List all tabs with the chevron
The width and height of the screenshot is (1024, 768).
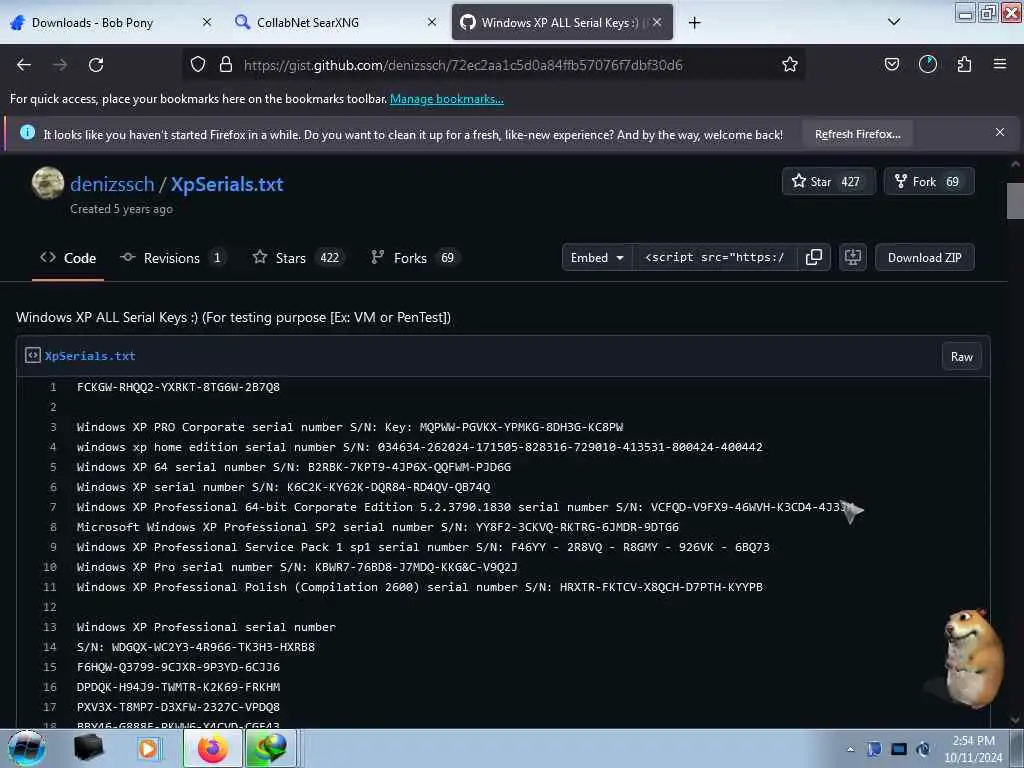[x=894, y=22]
